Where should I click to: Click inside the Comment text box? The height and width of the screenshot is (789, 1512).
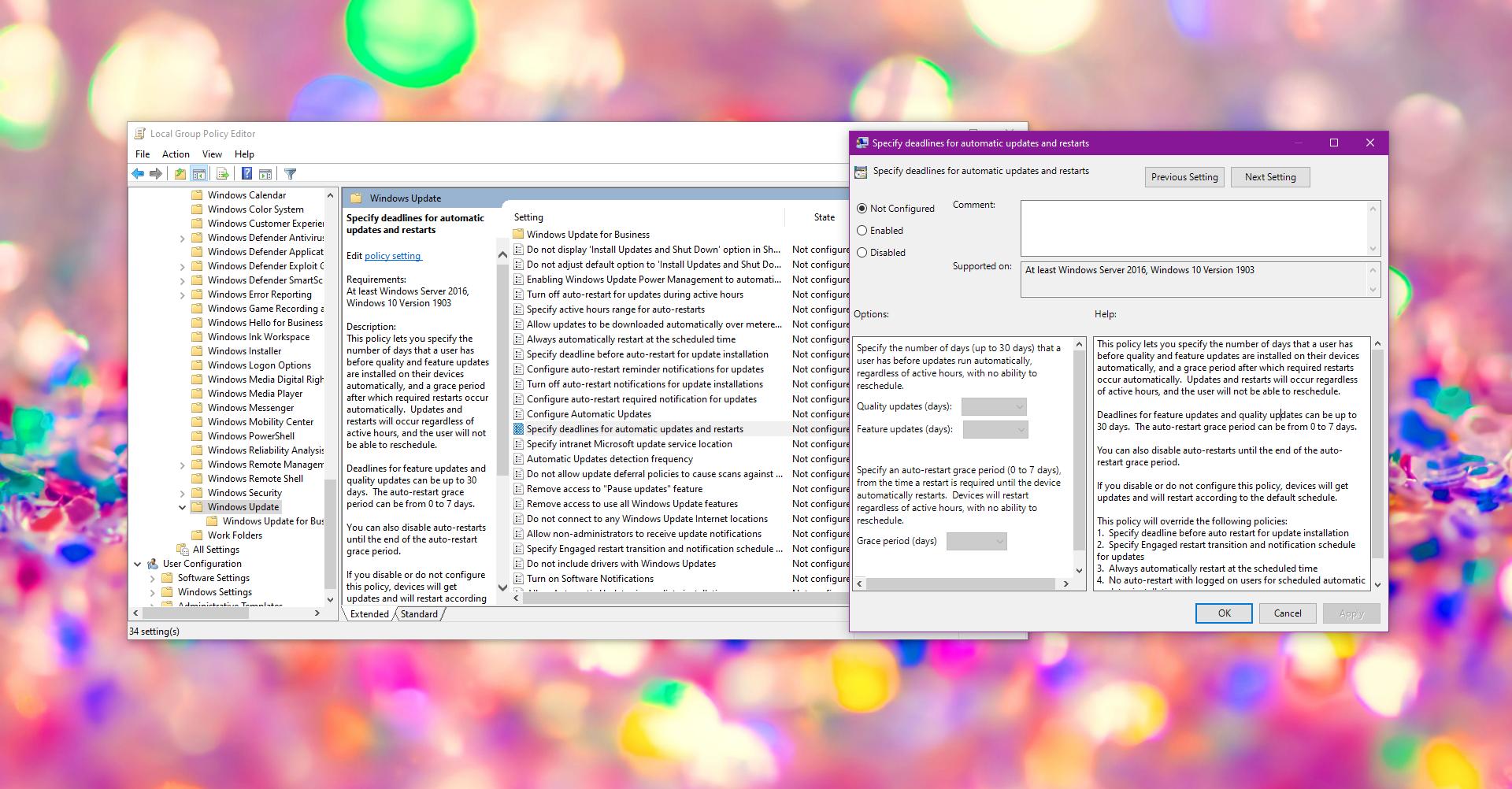coord(1194,228)
